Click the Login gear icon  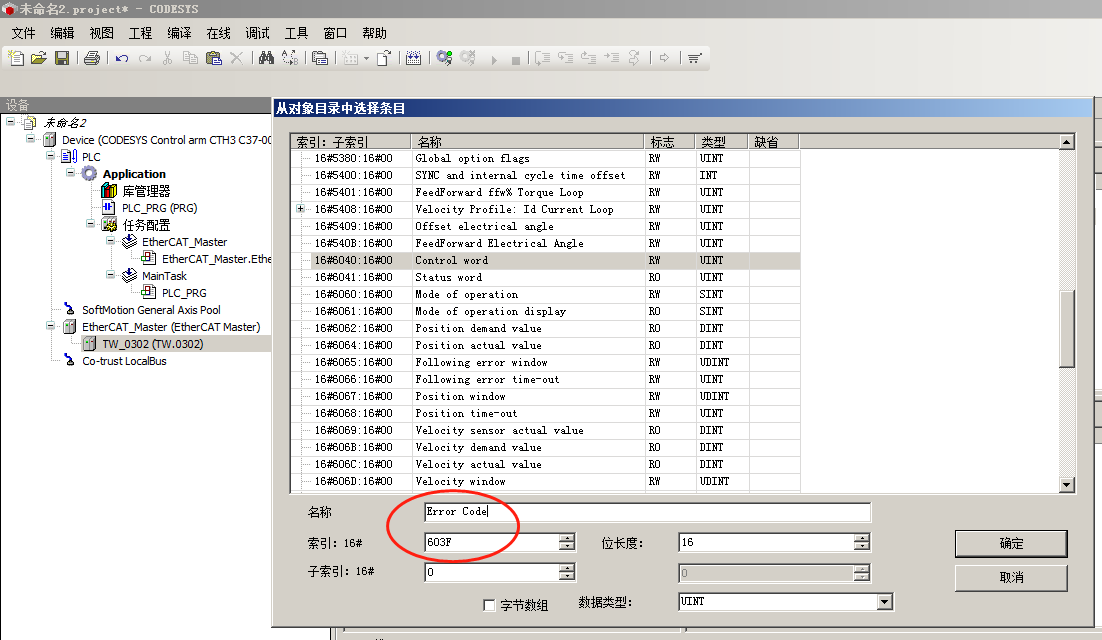(x=444, y=58)
